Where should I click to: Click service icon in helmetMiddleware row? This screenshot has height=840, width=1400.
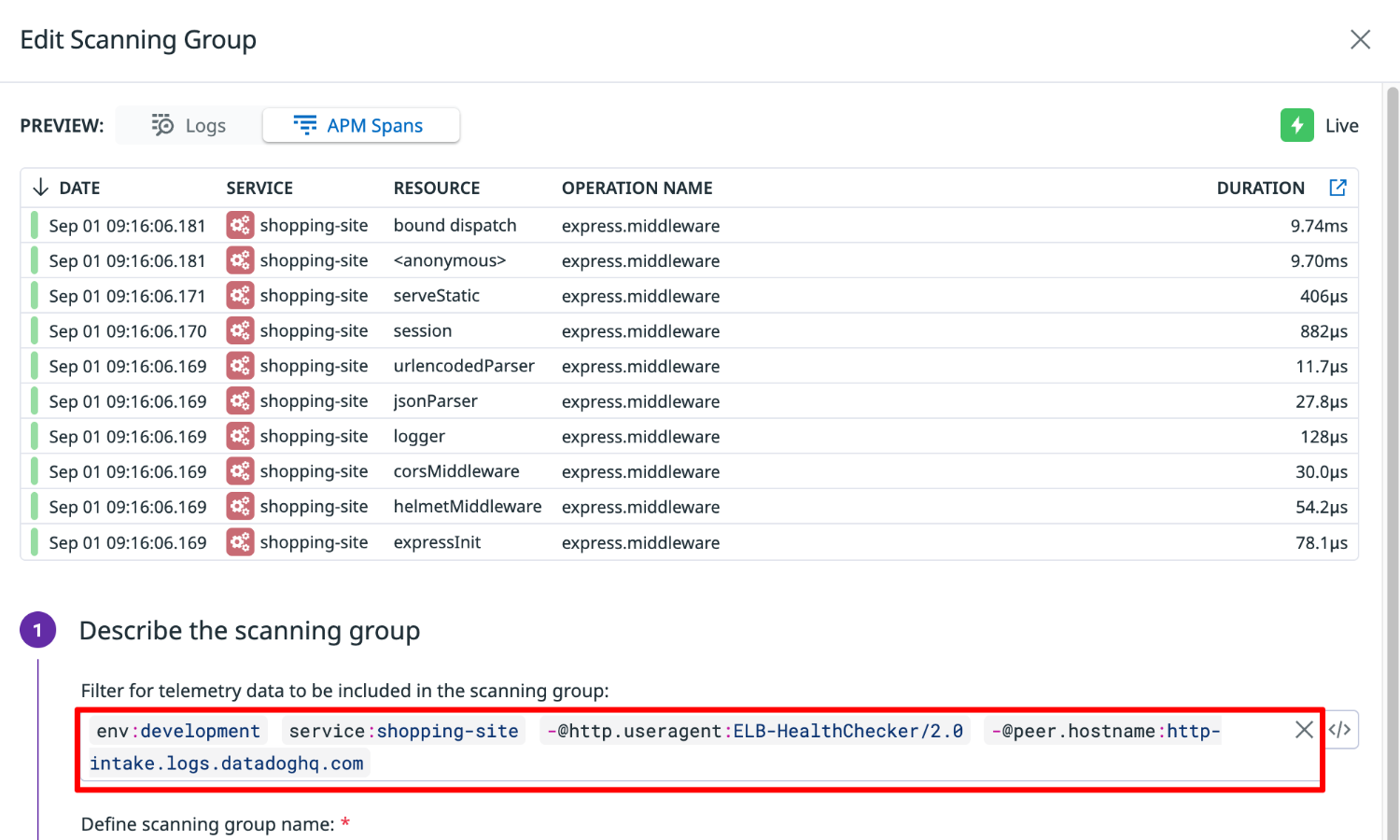pyautogui.click(x=240, y=507)
